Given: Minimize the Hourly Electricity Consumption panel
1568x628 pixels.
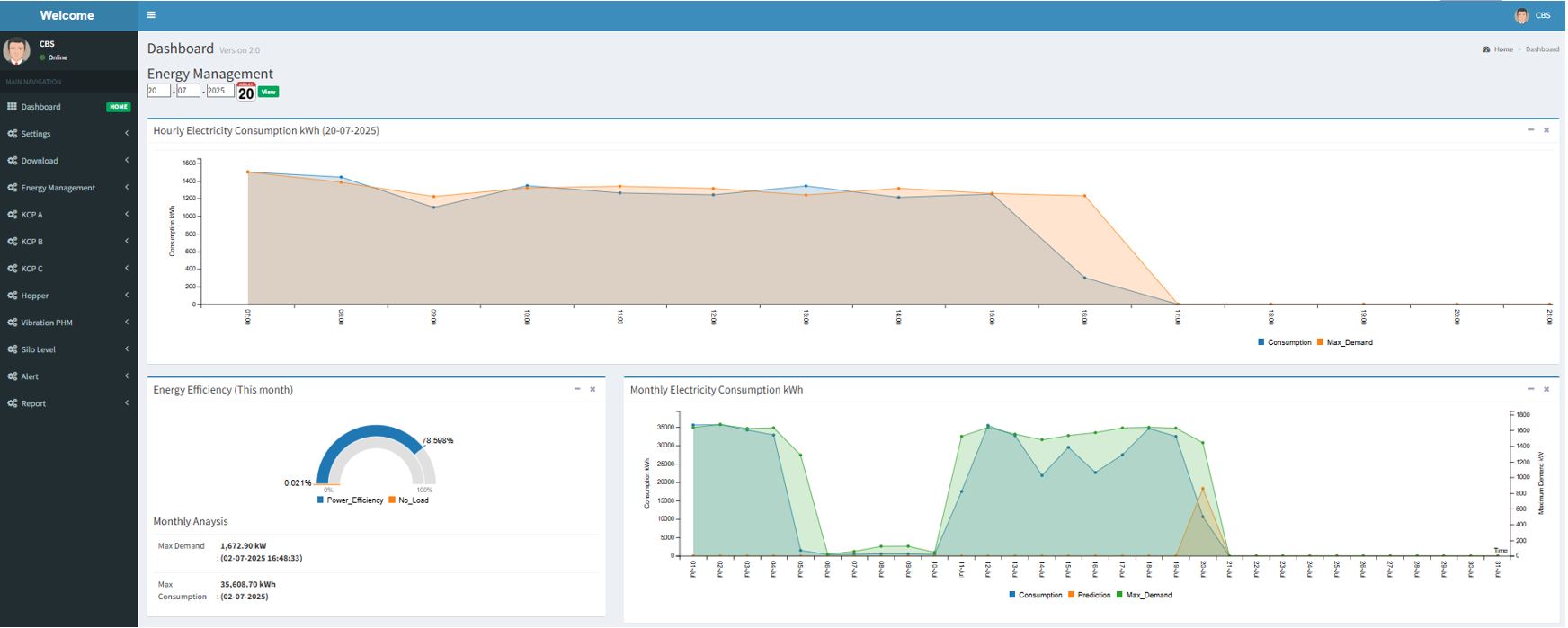Looking at the screenshot, I should point(1531,130).
